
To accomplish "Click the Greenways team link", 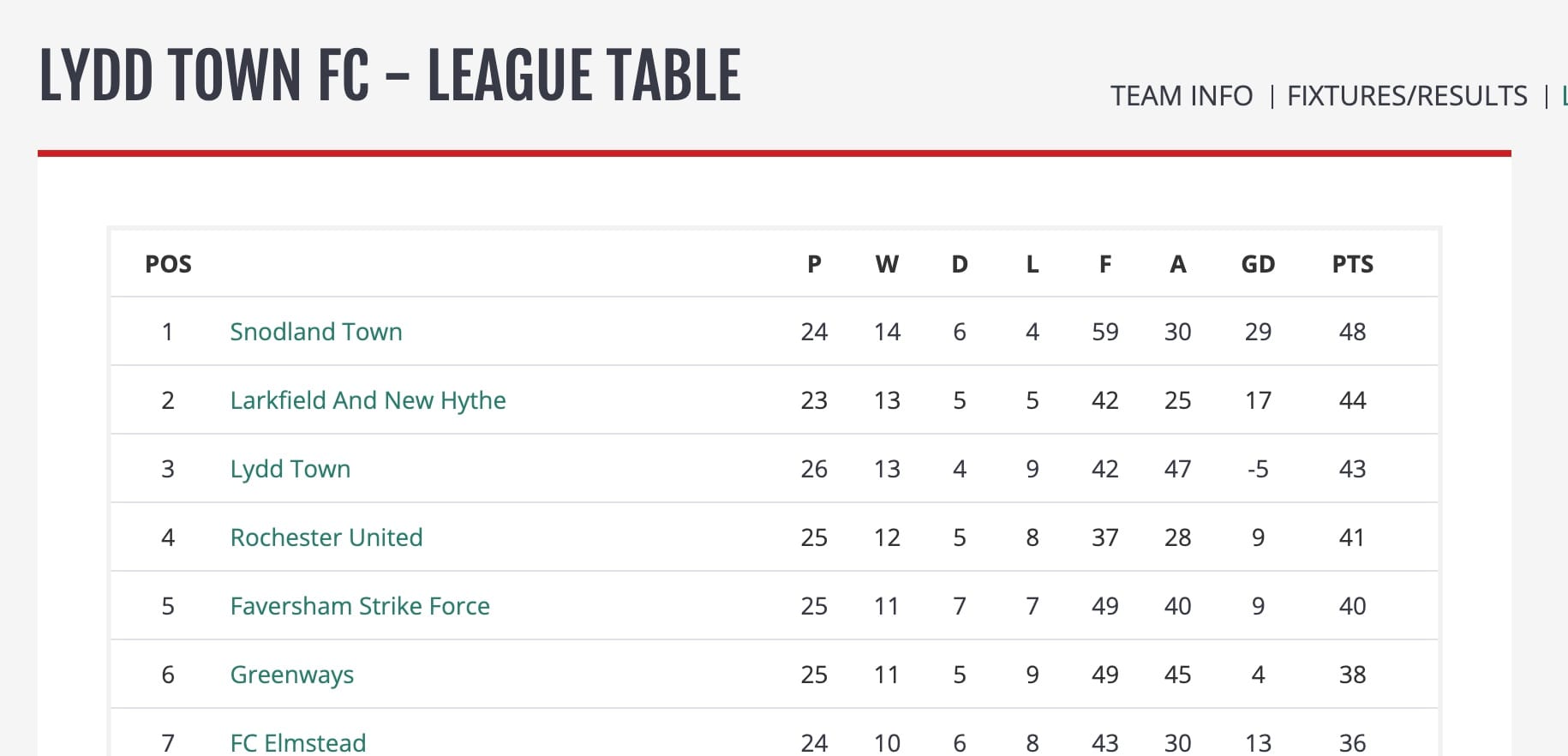I will (291, 675).
